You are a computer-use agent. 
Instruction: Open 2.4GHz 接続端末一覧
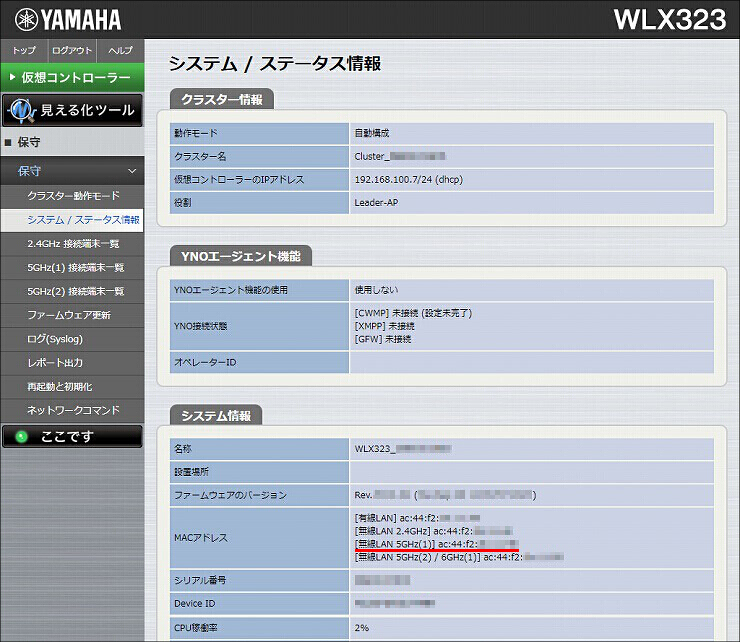72,244
